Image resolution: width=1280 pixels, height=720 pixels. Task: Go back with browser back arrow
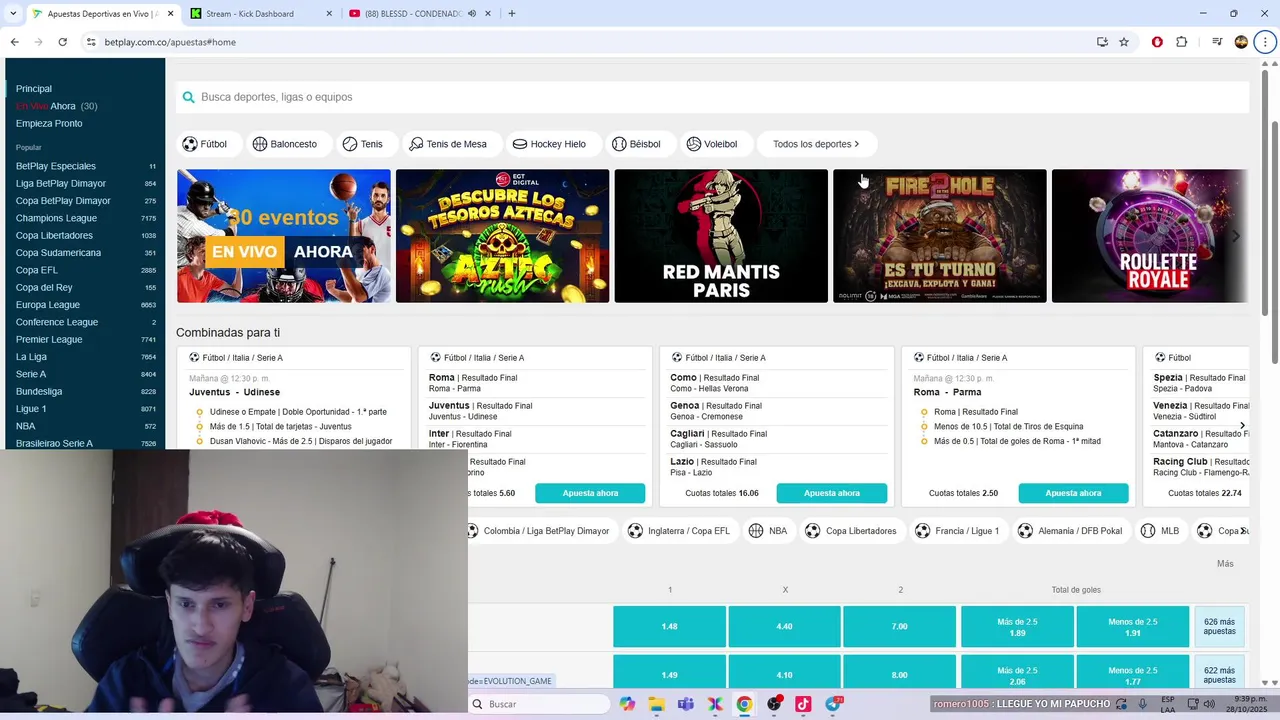[14, 42]
